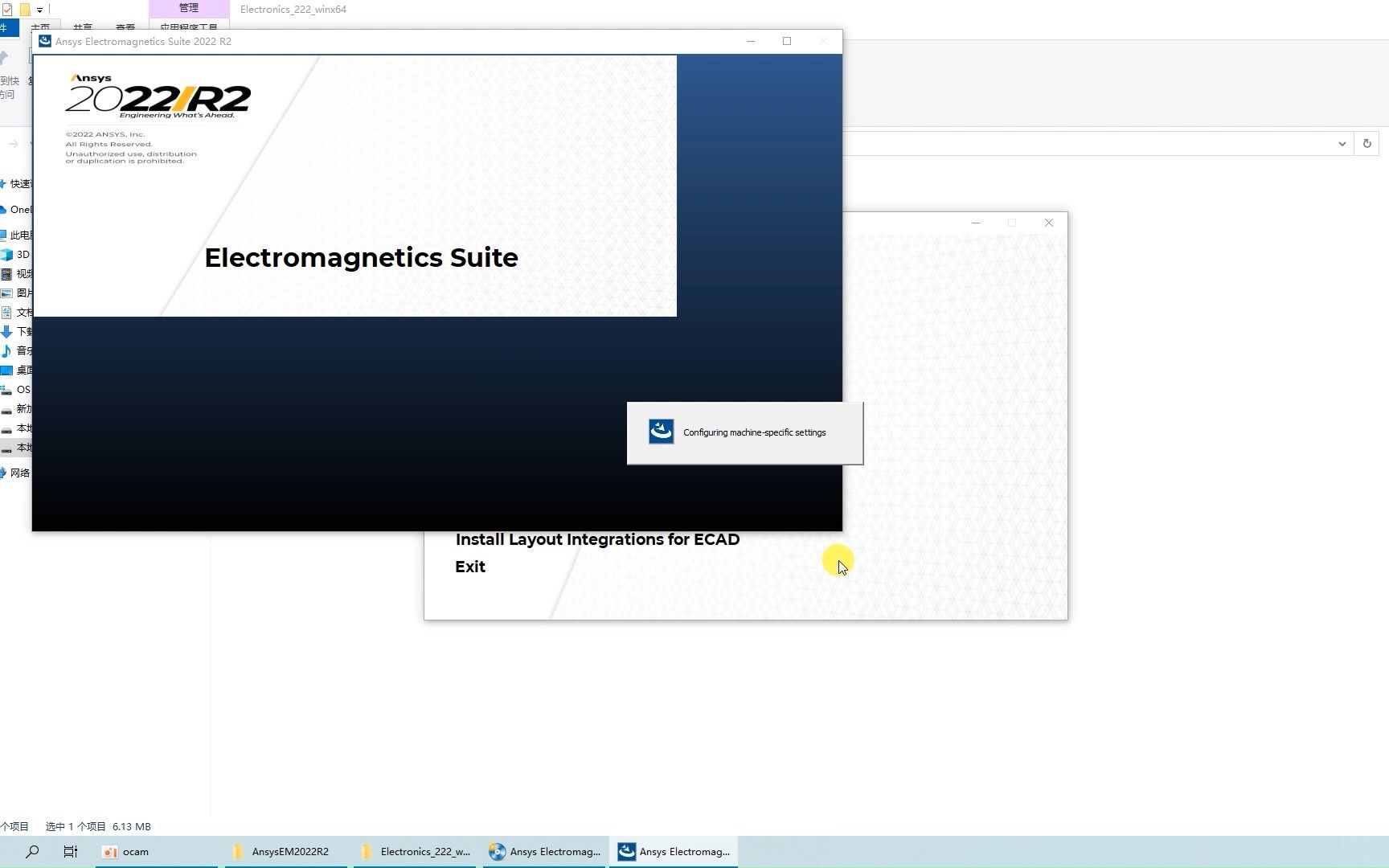This screenshot has height=868, width=1389.
Task: Select the 本地 drive directly below 新加 drive
Action: pyautogui.click(x=16, y=428)
